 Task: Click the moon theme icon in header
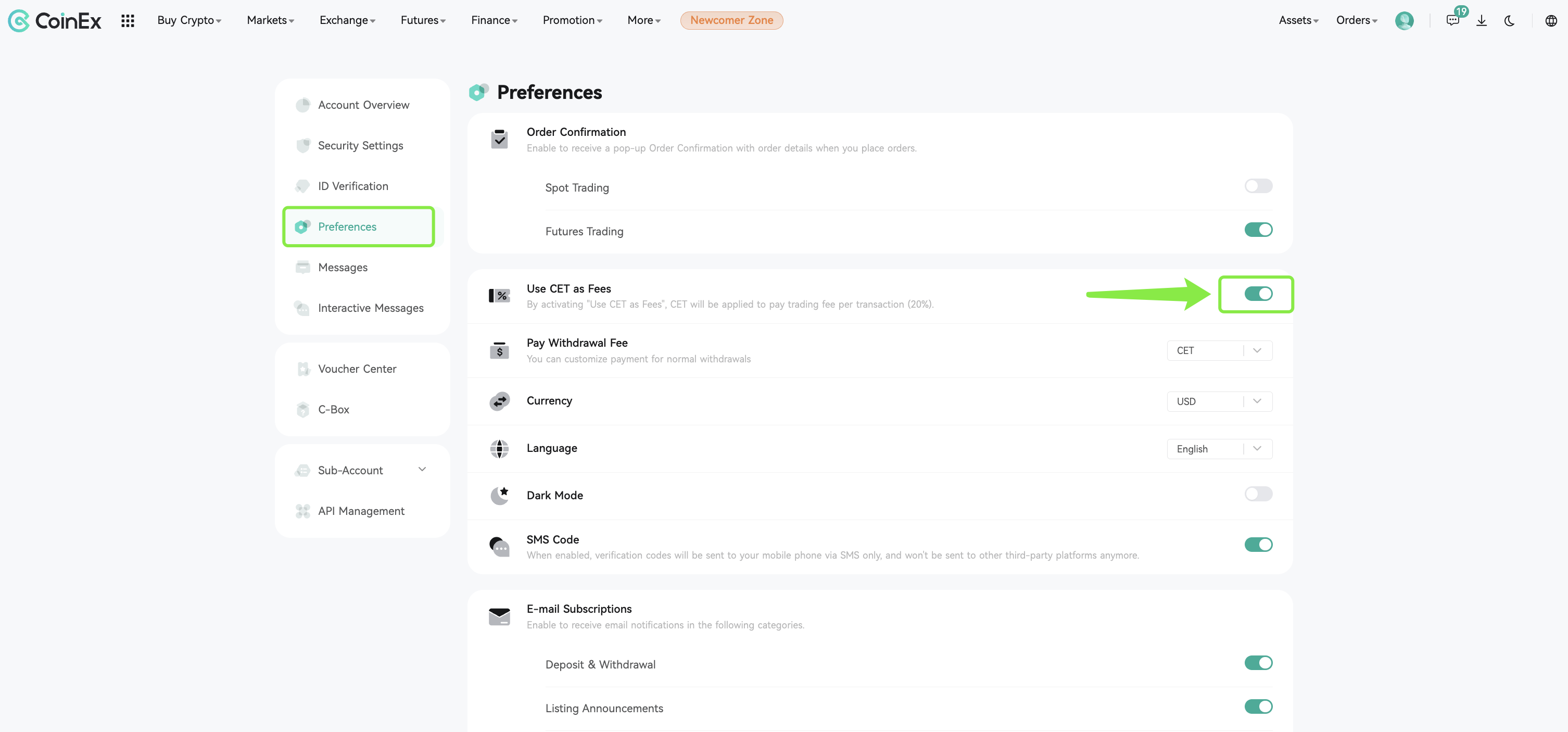[1510, 21]
